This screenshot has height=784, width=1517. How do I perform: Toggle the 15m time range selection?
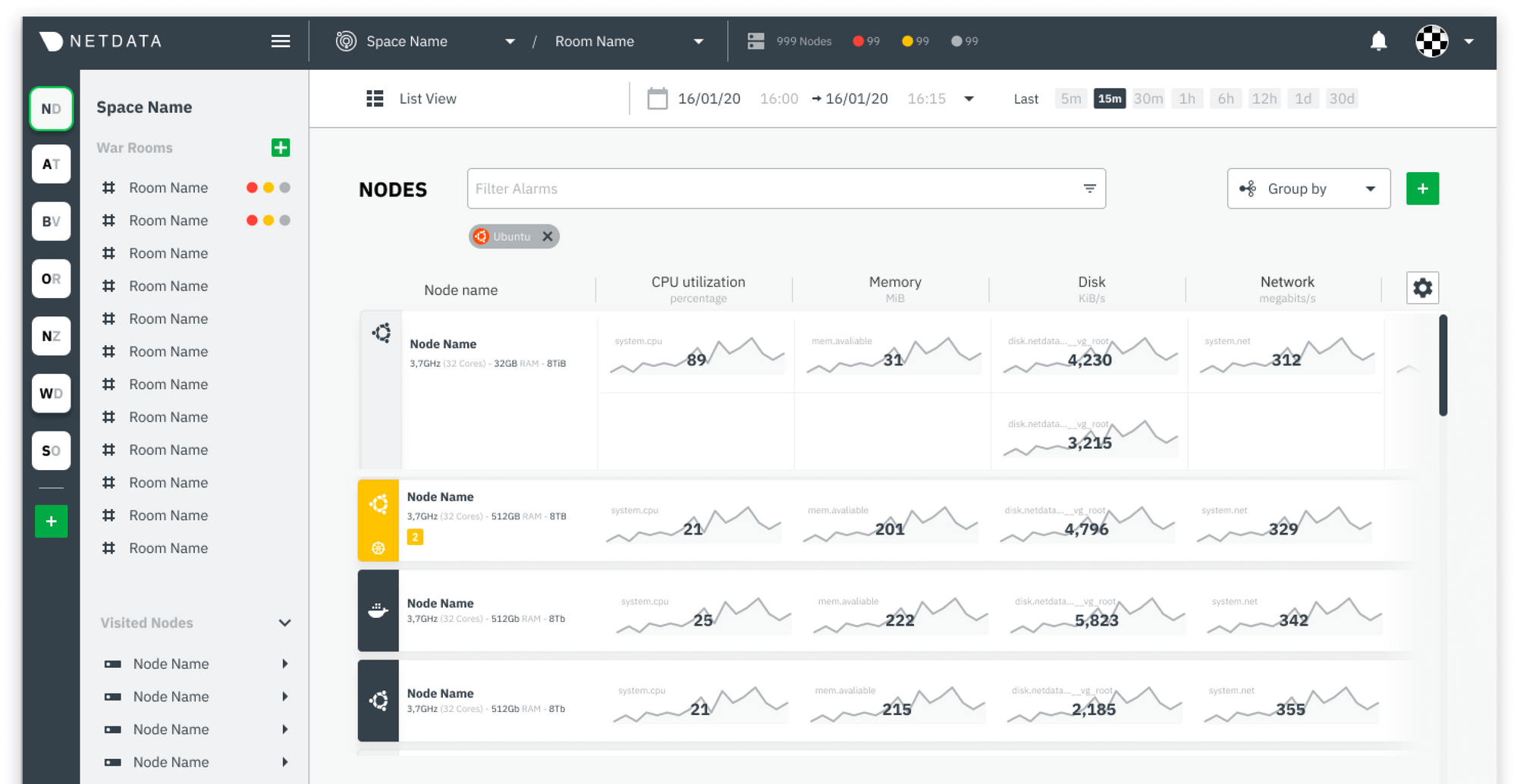pyautogui.click(x=1109, y=98)
